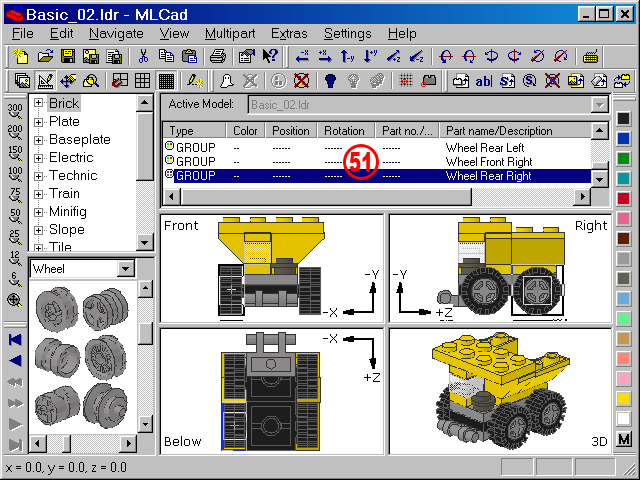The image size is (640, 480).
Task: Pick the red color swatch
Action: pyautogui.click(x=623, y=198)
